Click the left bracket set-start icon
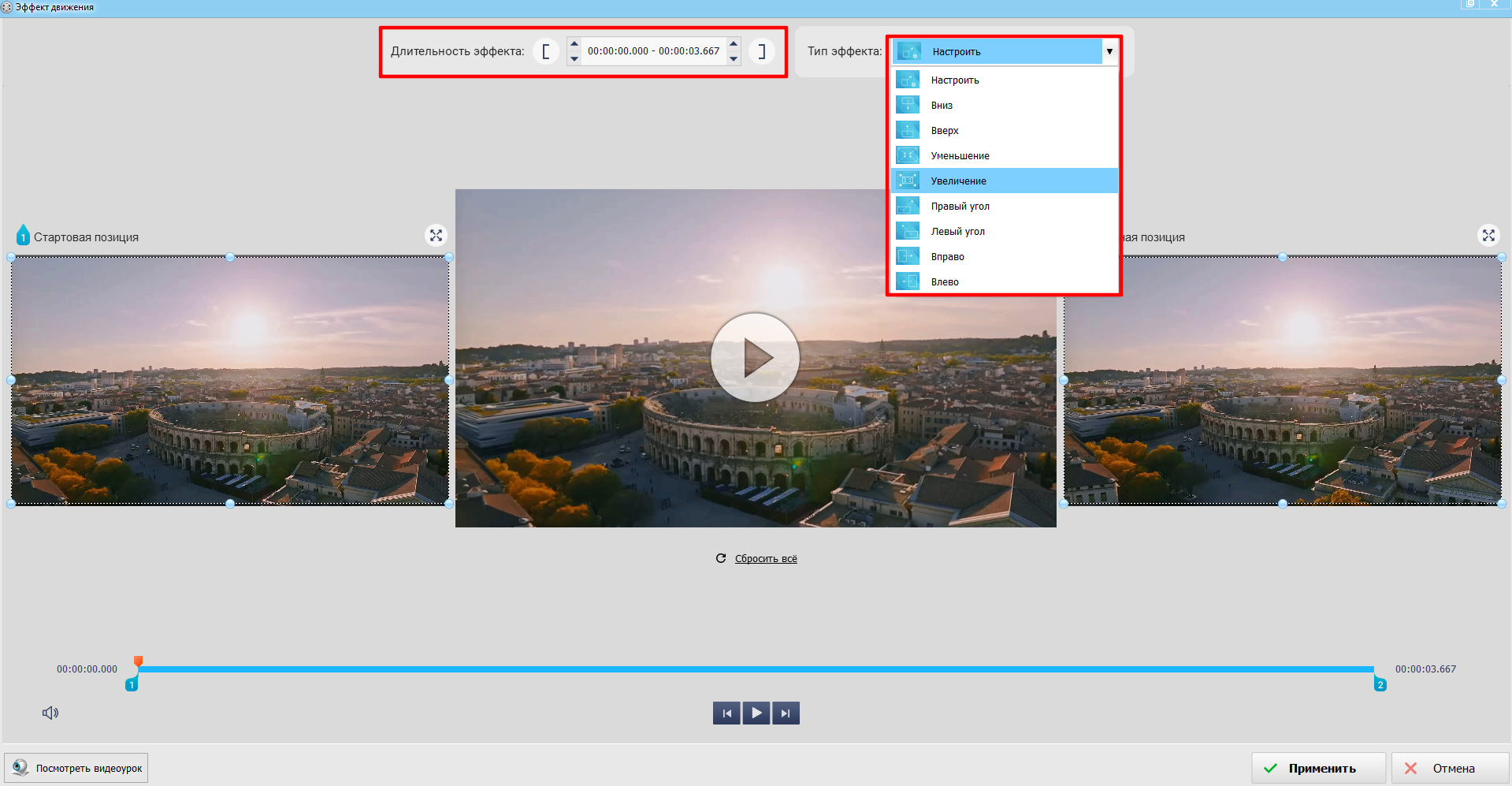 [546, 51]
